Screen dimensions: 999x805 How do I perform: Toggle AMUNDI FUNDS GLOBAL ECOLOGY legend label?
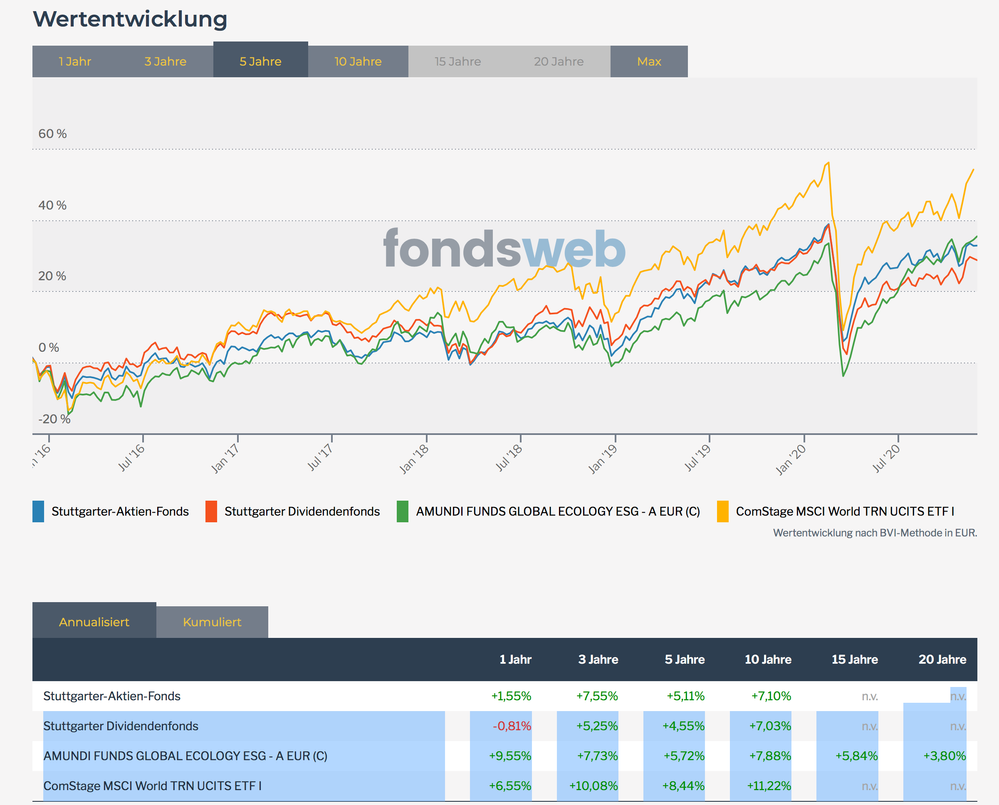pos(558,511)
